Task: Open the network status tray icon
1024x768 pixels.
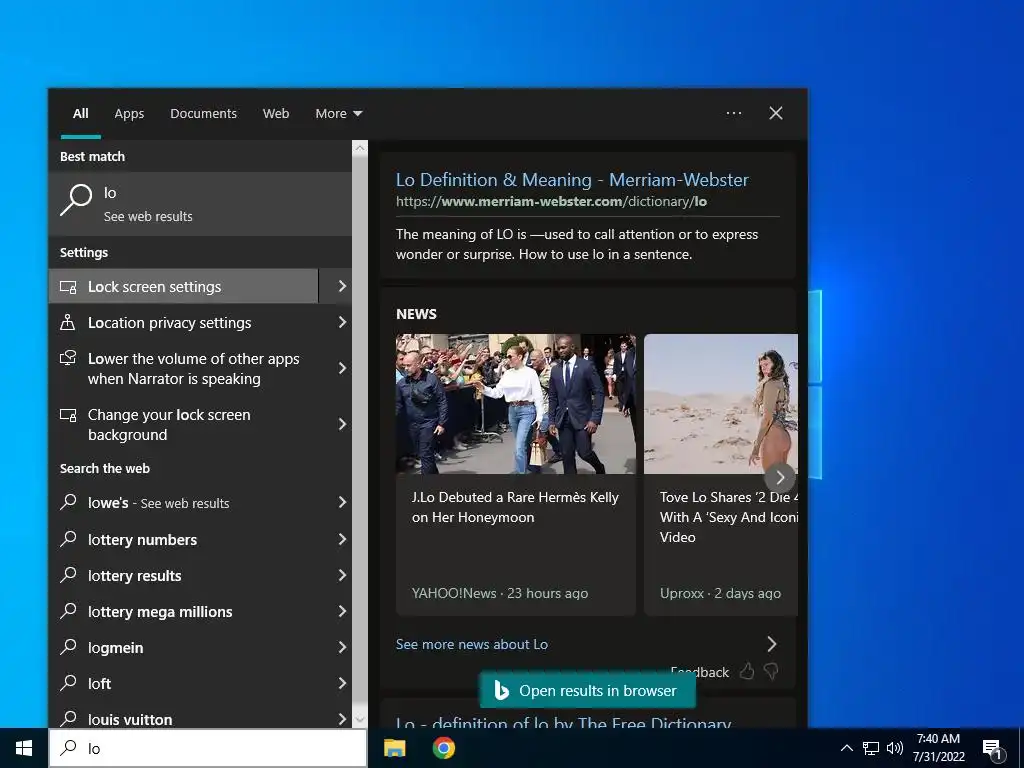Action: pyautogui.click(x=870, y=748)
